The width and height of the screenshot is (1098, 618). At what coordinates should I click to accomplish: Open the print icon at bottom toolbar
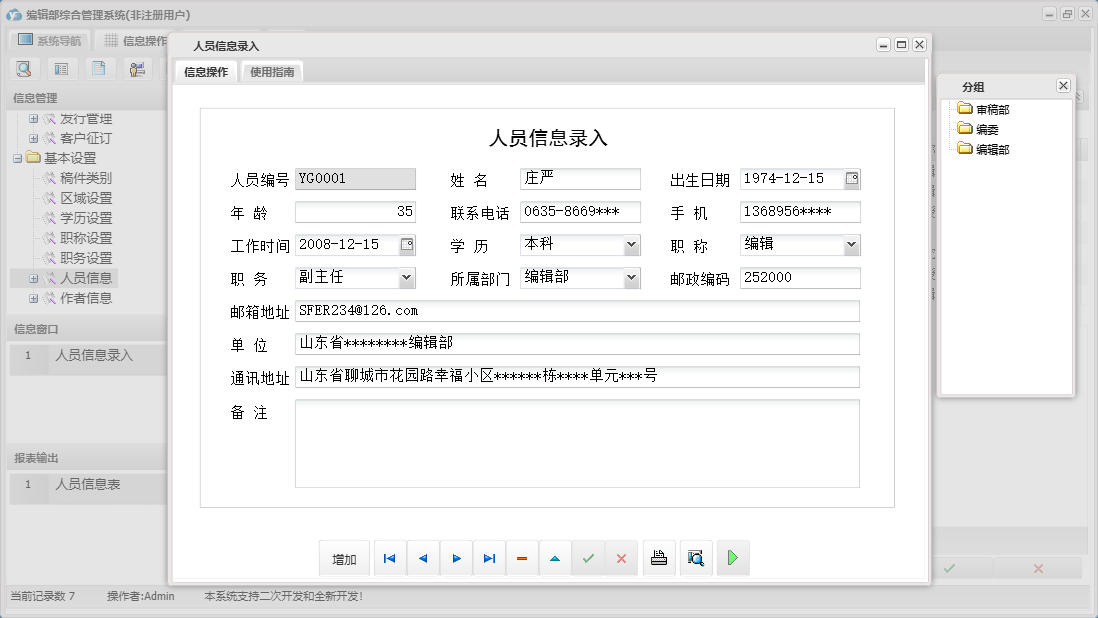(659, 558)
